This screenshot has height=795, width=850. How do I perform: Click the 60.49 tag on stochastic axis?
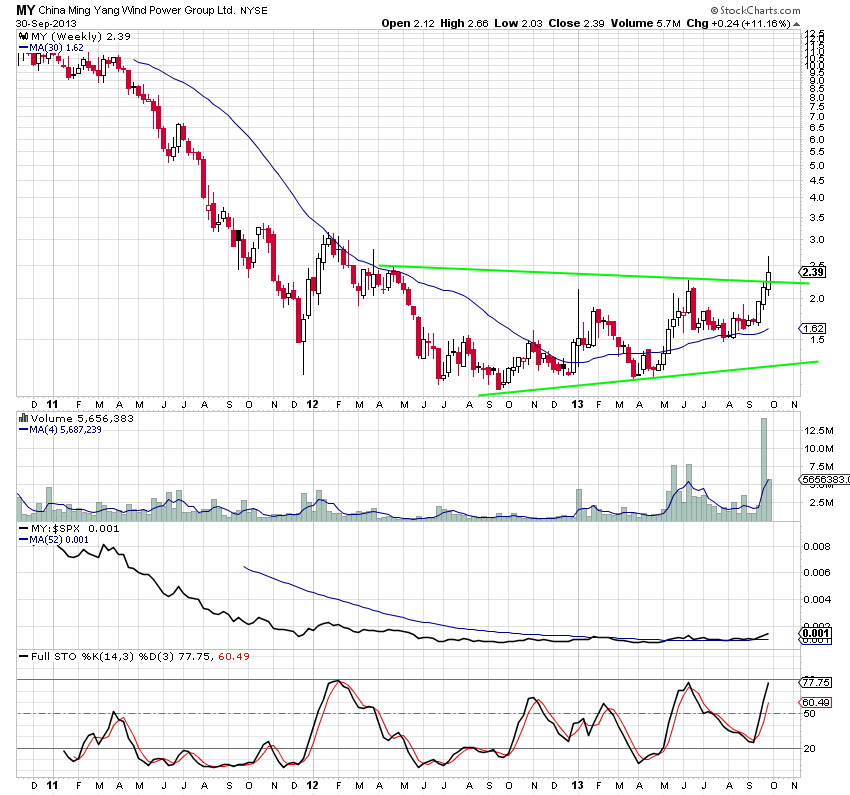coord(816,702)
